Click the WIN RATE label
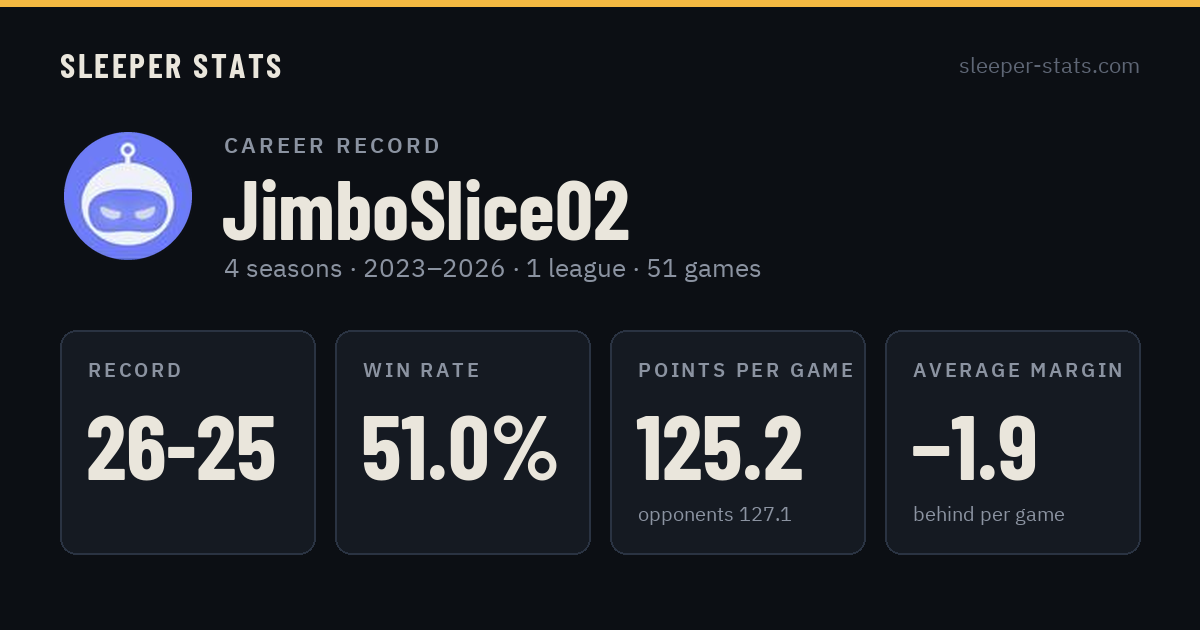 pyautogui.click(x=422, y=371)
